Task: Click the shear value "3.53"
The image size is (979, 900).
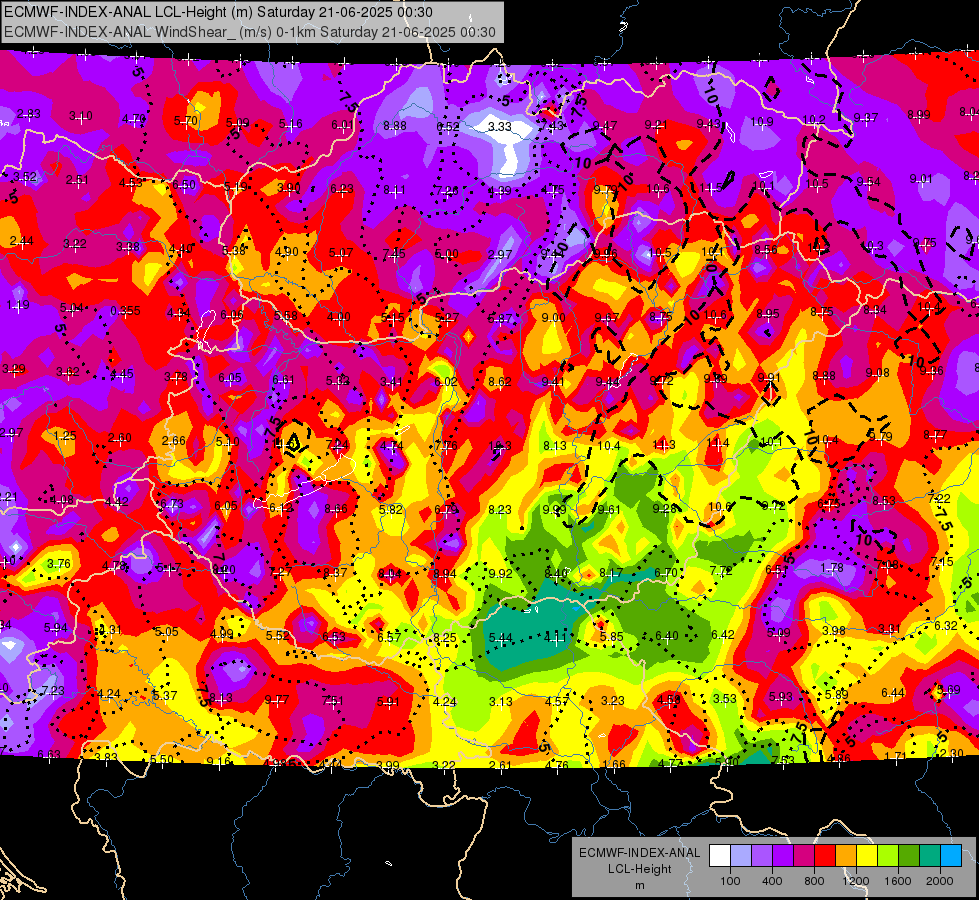Action: [x=725, y=698]
